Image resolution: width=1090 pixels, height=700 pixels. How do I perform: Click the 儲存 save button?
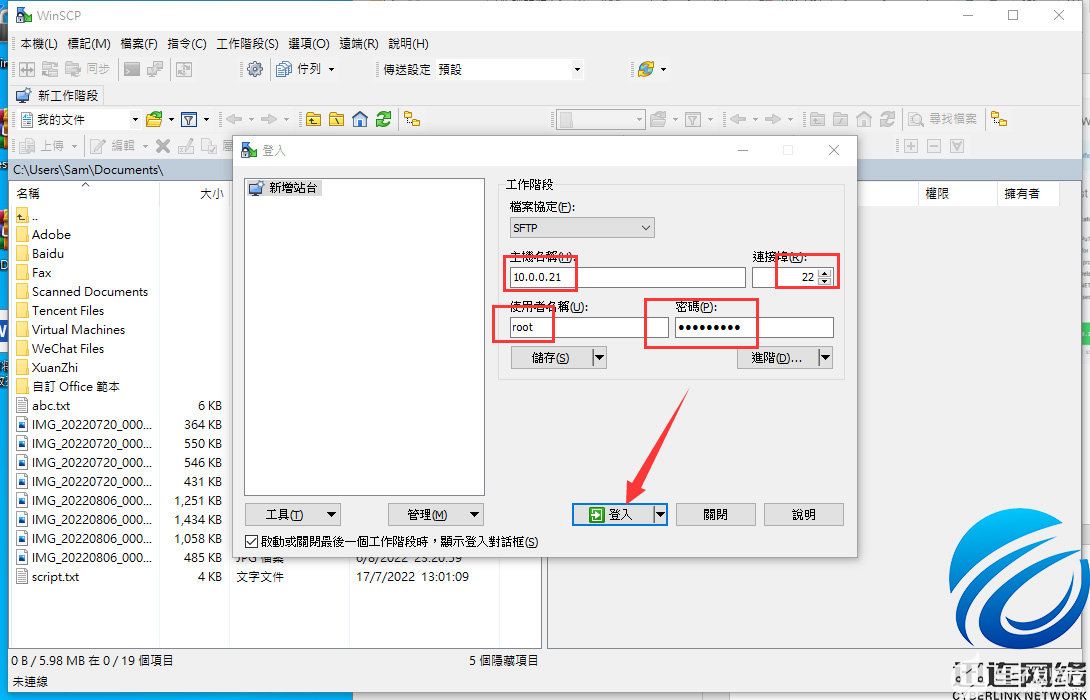[x=551, y=358]
